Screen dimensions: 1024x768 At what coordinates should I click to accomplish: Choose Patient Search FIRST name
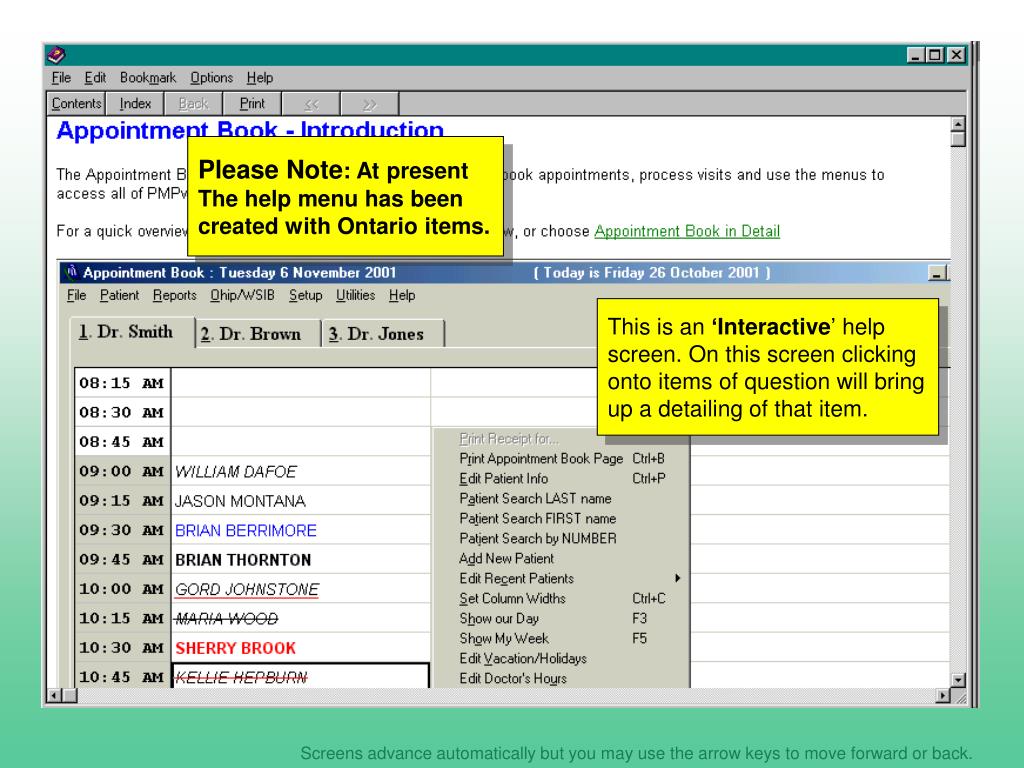562,519
